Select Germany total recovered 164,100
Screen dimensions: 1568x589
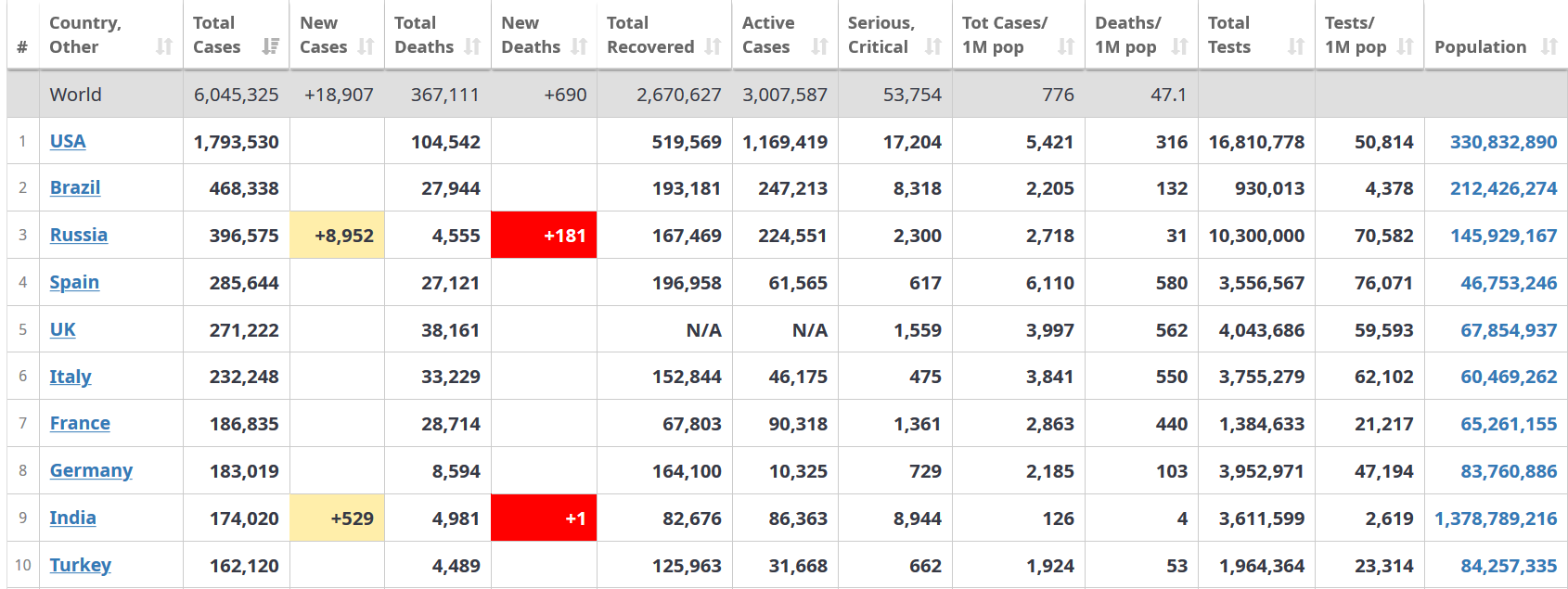[x=687, y=471]
